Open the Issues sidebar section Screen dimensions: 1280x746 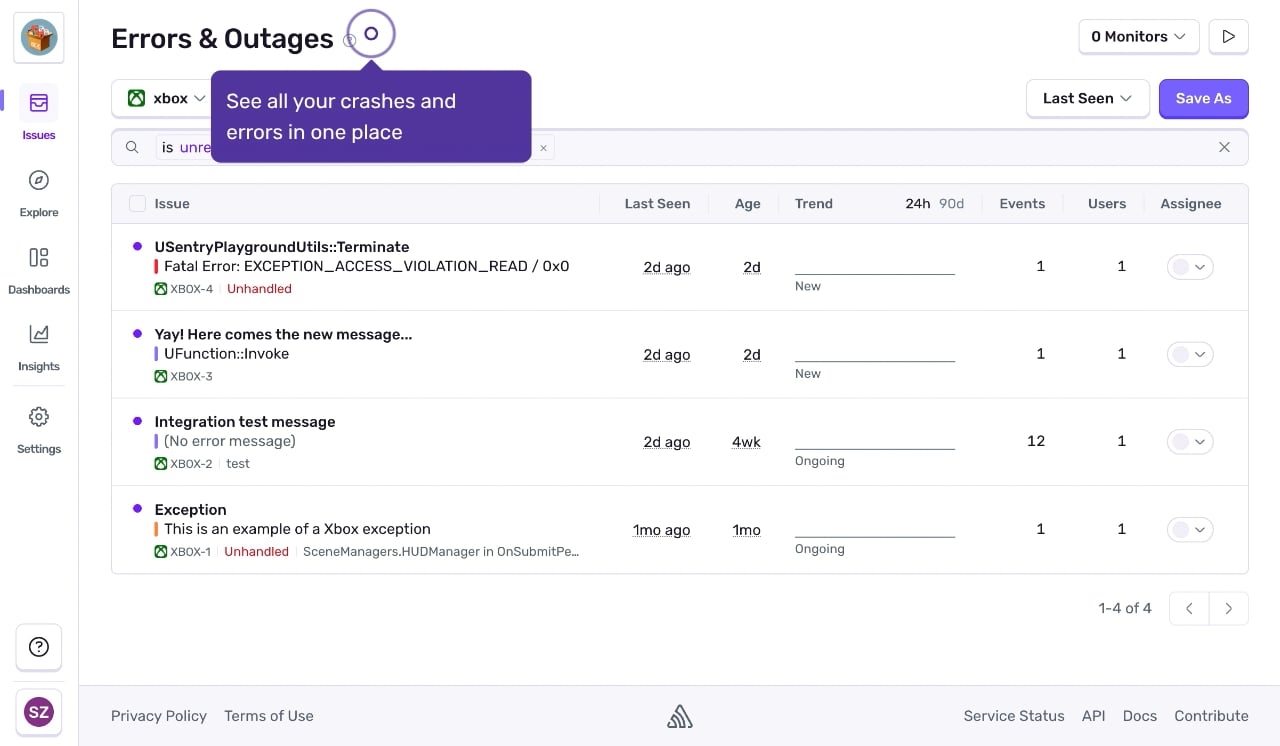tap(39, 113)
